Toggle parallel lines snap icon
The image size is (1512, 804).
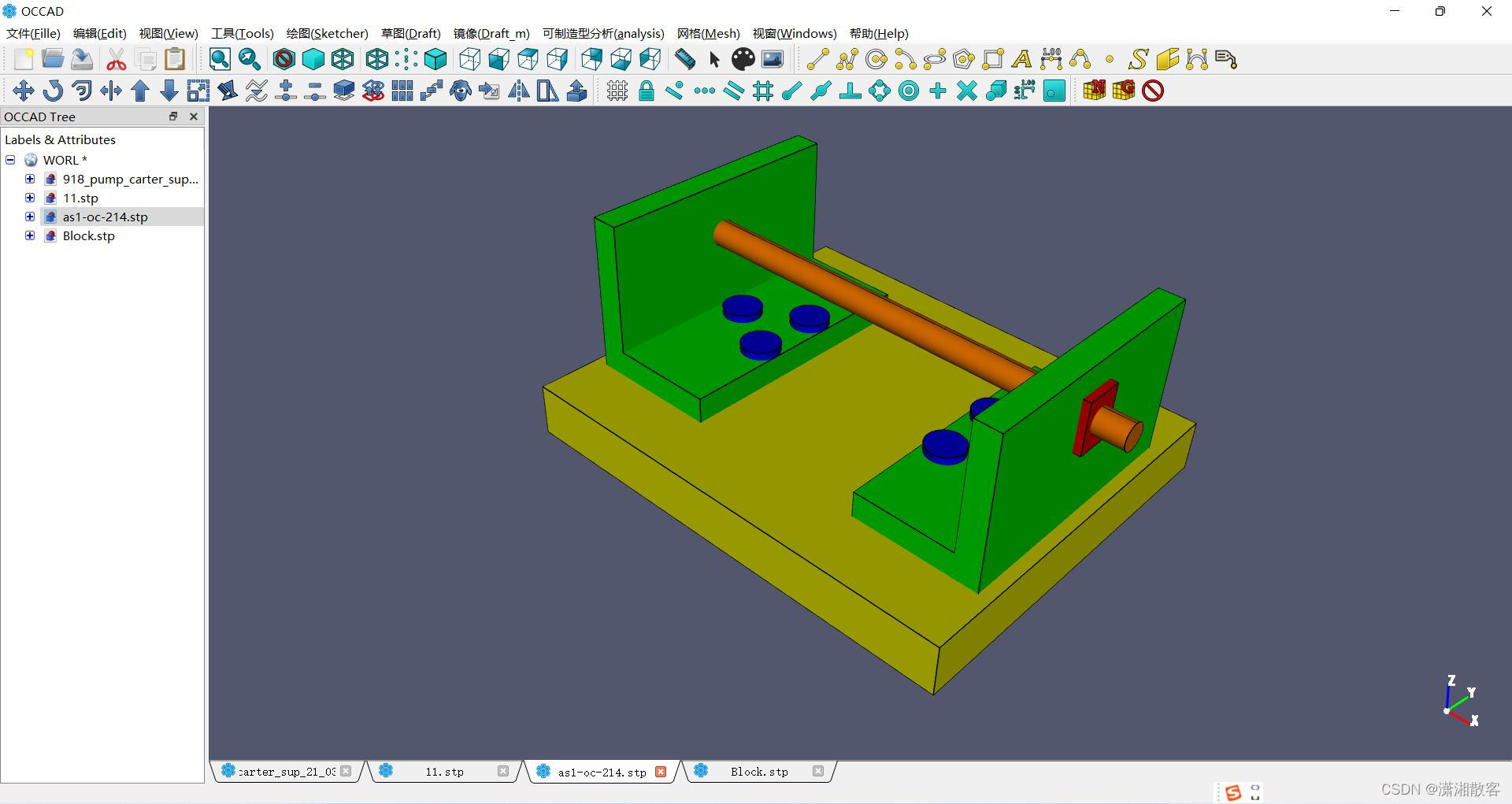(734, 91)
